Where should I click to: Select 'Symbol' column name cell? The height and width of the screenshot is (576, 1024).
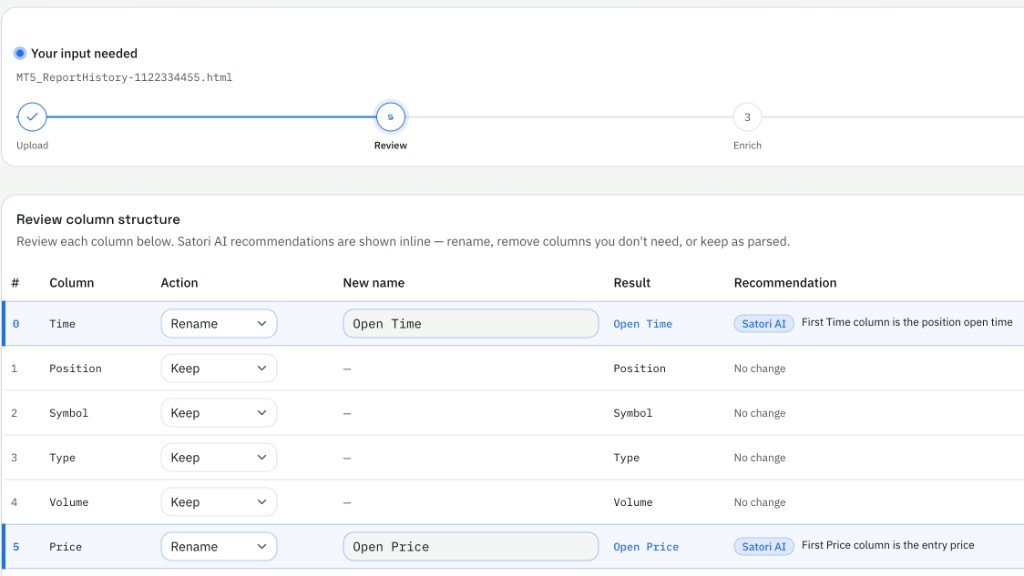click(69, 413)
